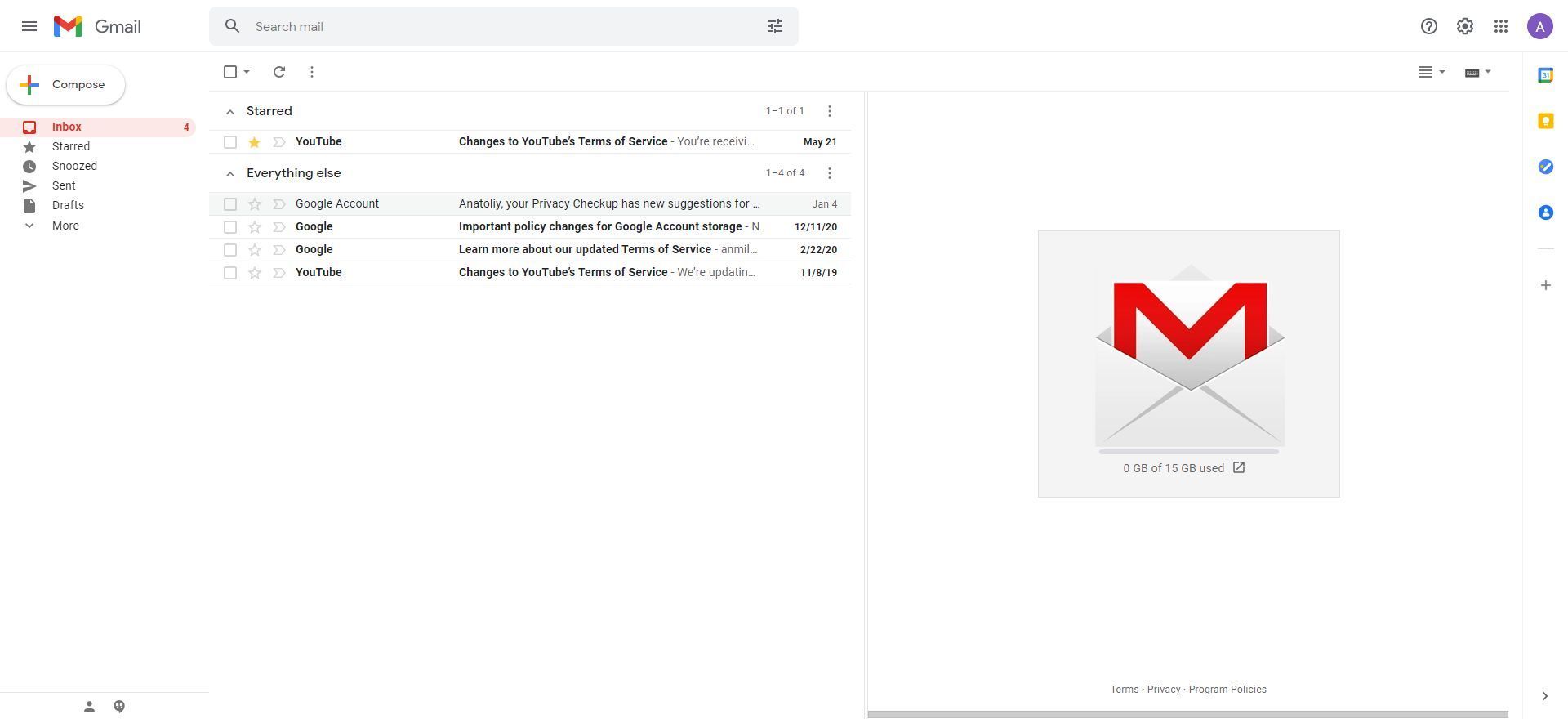The image size is (1568, 719).
Task: Compose a new email
Action: point(65,85)
